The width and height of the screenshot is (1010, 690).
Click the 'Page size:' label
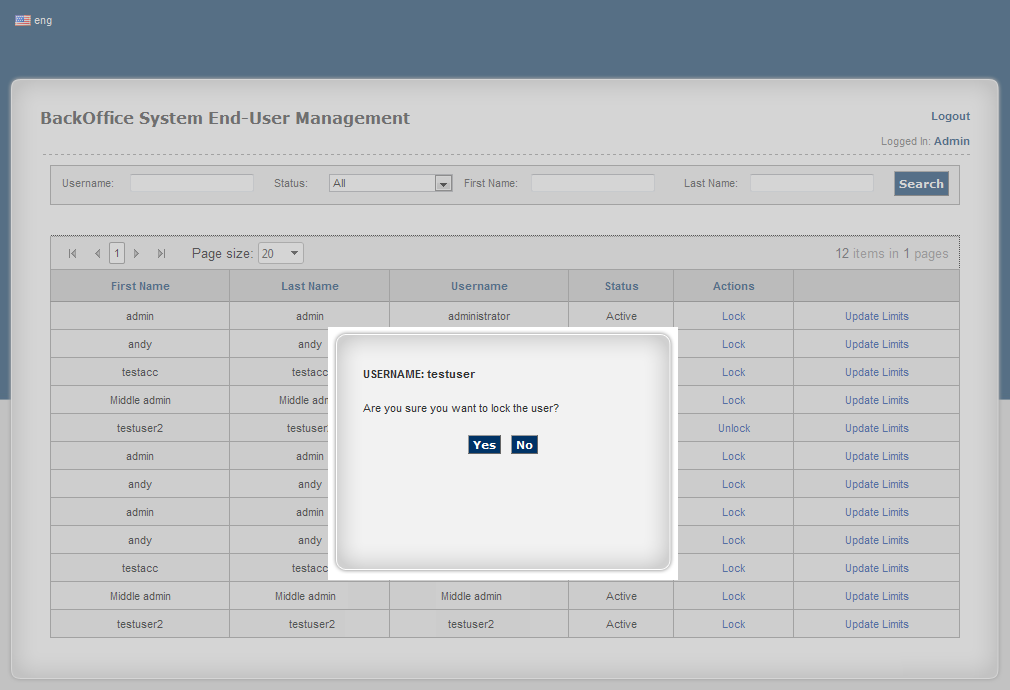(x=222, y=254)
